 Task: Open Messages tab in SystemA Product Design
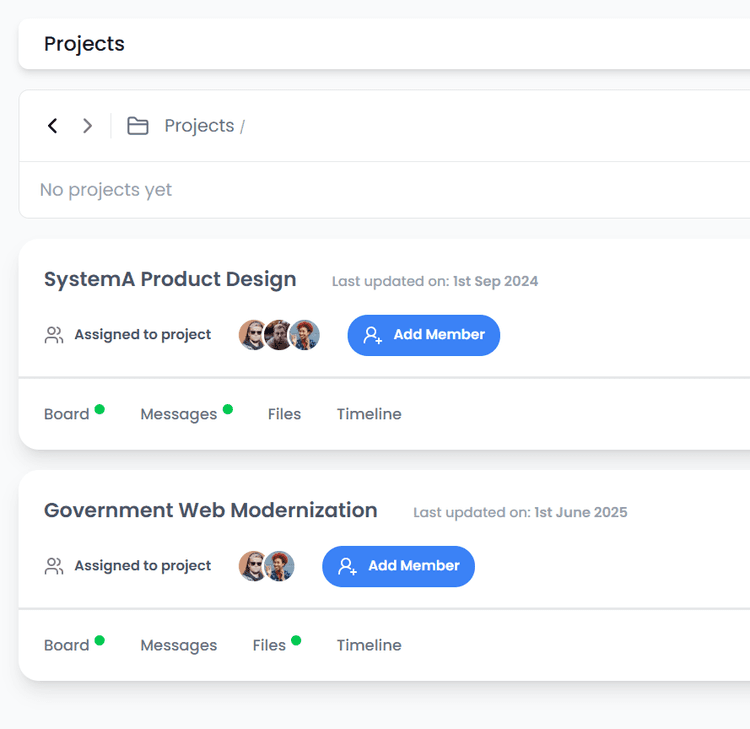point(178,414)
